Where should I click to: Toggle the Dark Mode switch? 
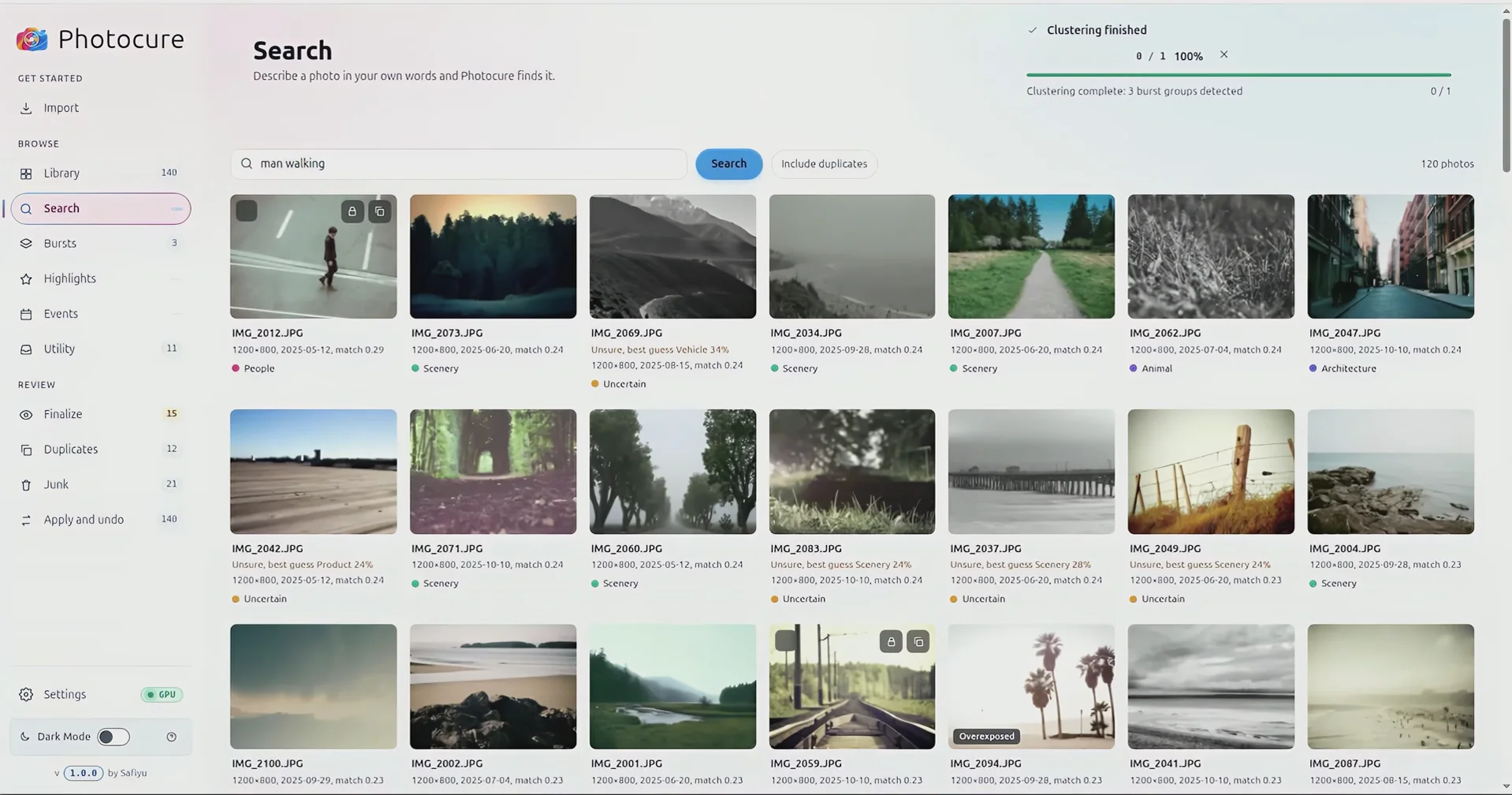114,737
